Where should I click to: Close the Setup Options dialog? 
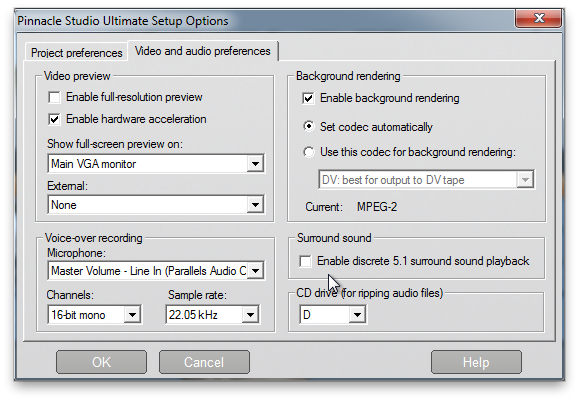click(x=538, y=18)
